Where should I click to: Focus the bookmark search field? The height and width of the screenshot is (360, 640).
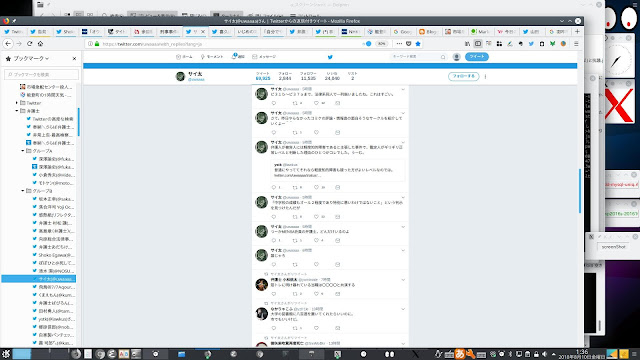pyautogui.click(x=42, y=74)
